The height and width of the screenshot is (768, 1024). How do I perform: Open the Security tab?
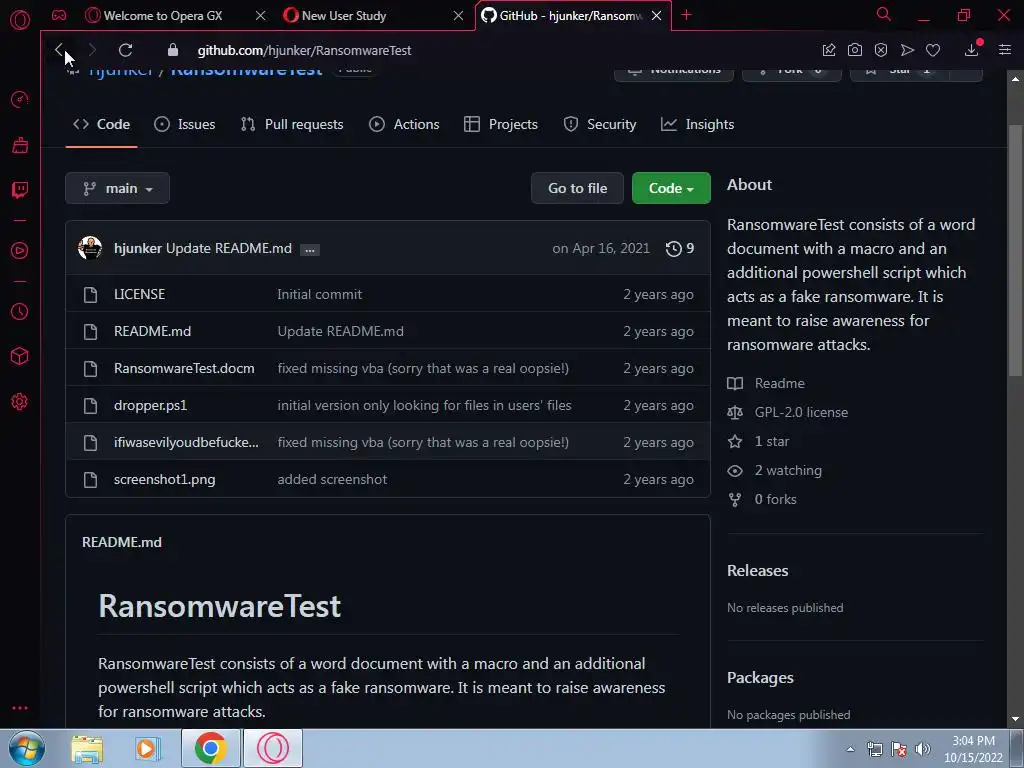pos(600,124)
